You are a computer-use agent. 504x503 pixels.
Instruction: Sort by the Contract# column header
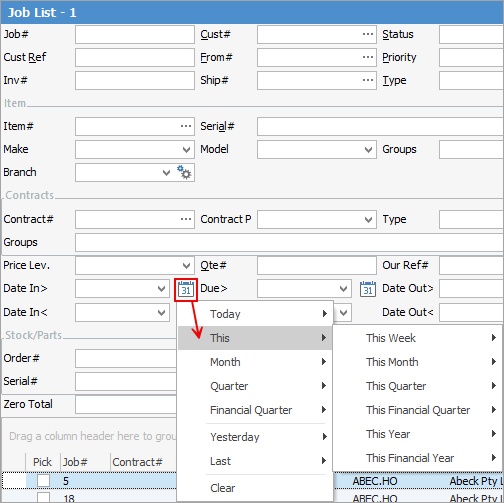click(x=143, y=462)
